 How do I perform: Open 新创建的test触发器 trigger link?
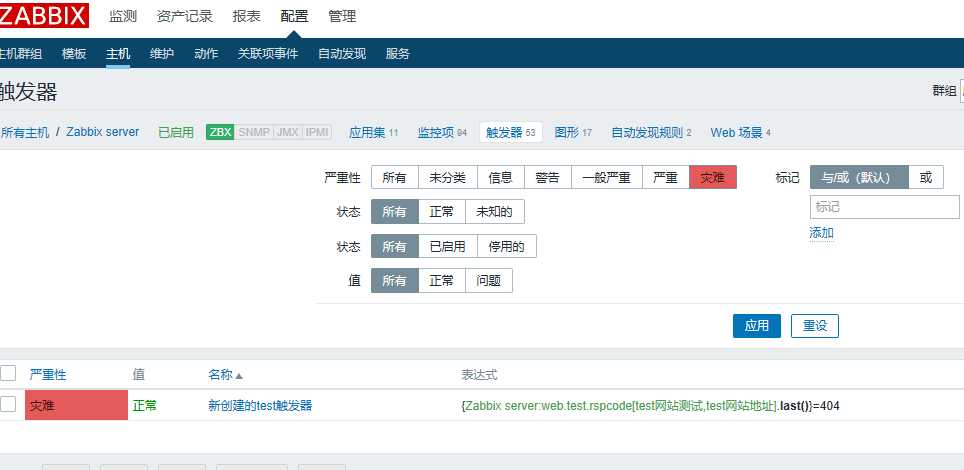click(x=260, y=405)
